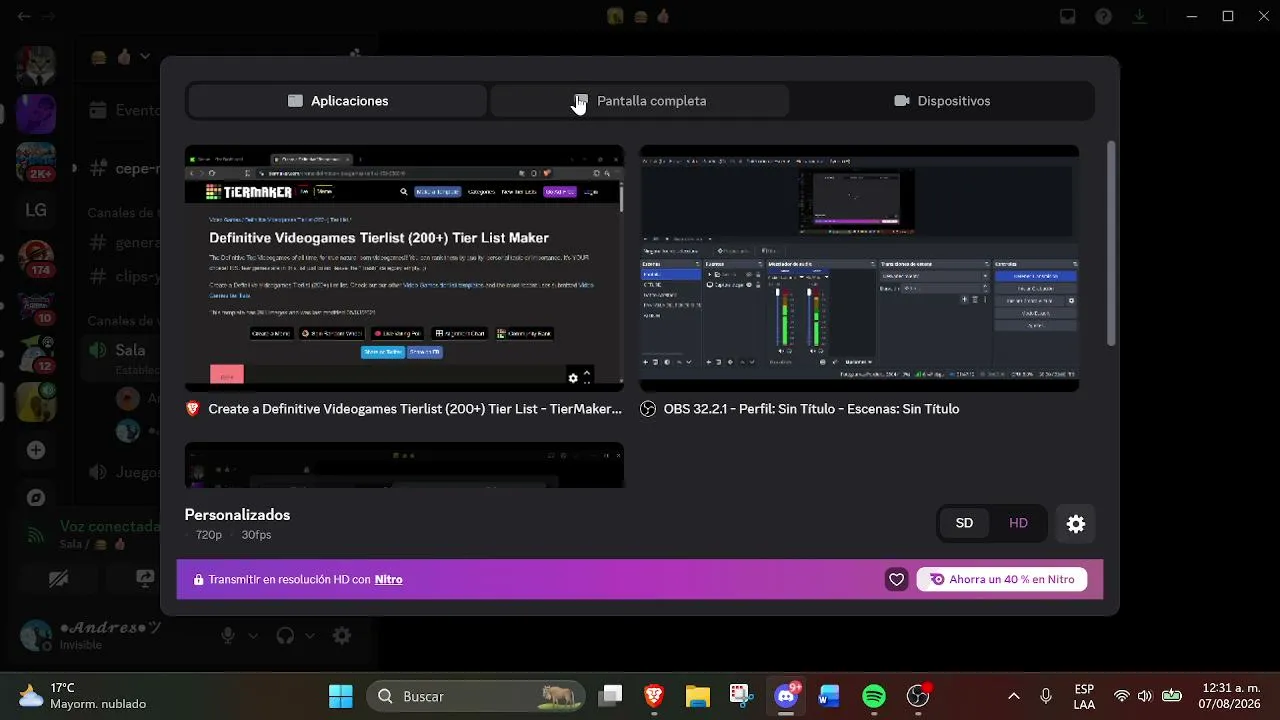This screenshot has height=720, width=1280.
Task: Switch to the Aplicaciones tab
Action: tap(337, 101)
